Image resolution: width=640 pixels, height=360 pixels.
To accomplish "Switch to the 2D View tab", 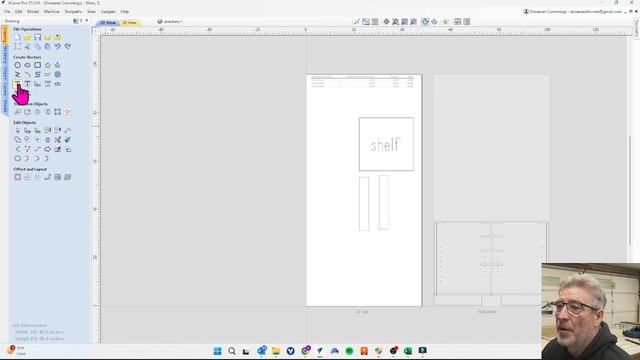I will pos(108,22).
